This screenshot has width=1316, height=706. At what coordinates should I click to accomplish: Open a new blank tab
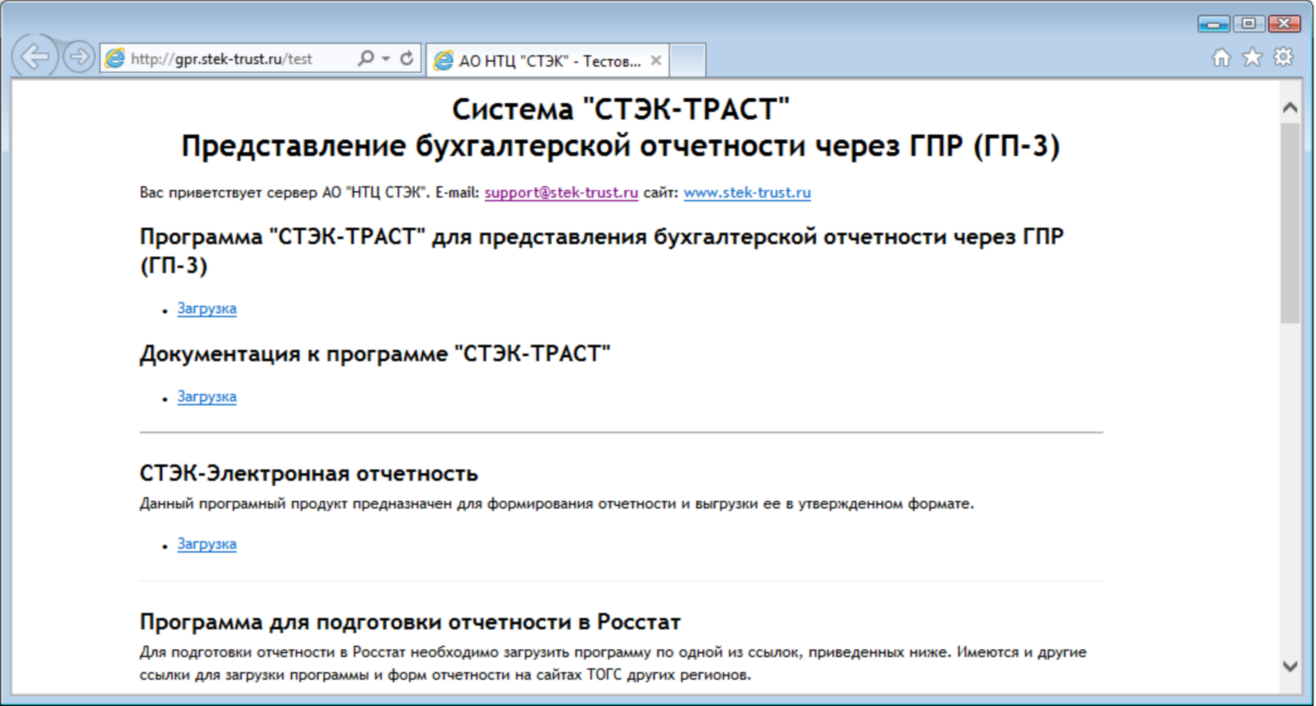pos(688,61)
